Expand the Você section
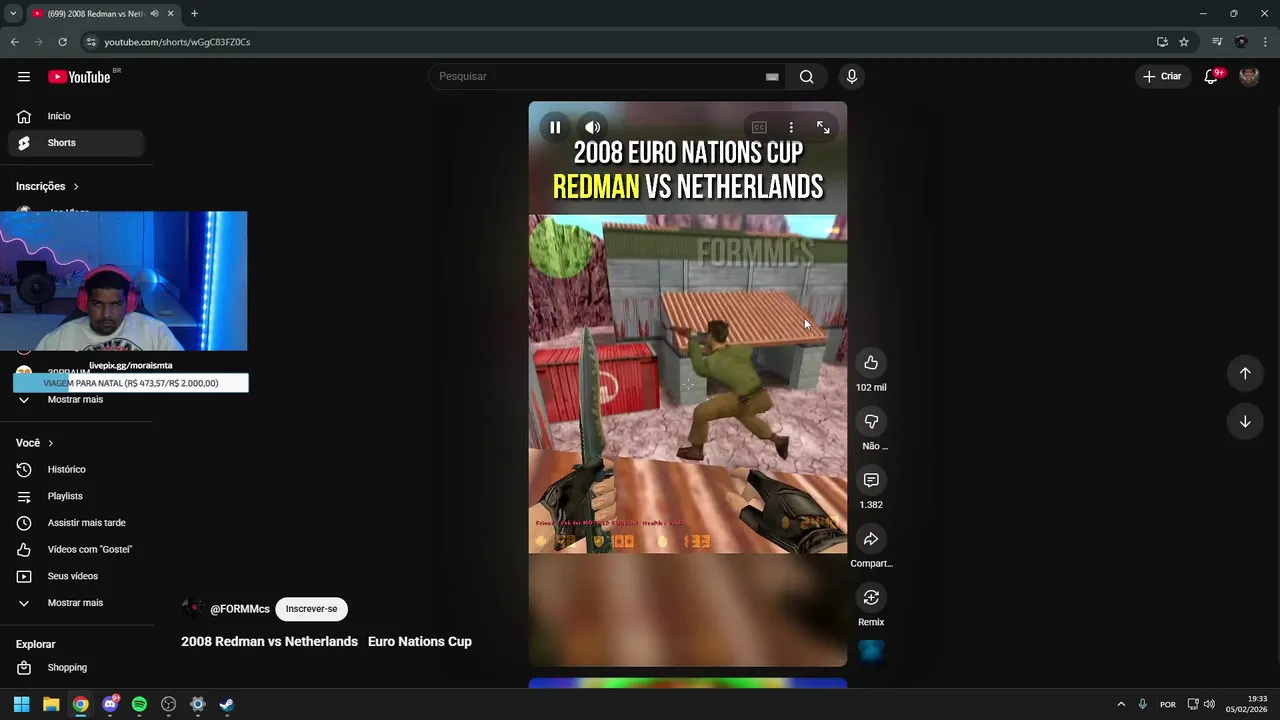Viewport: 1280px width, 720px height. [x=35, y=443]
